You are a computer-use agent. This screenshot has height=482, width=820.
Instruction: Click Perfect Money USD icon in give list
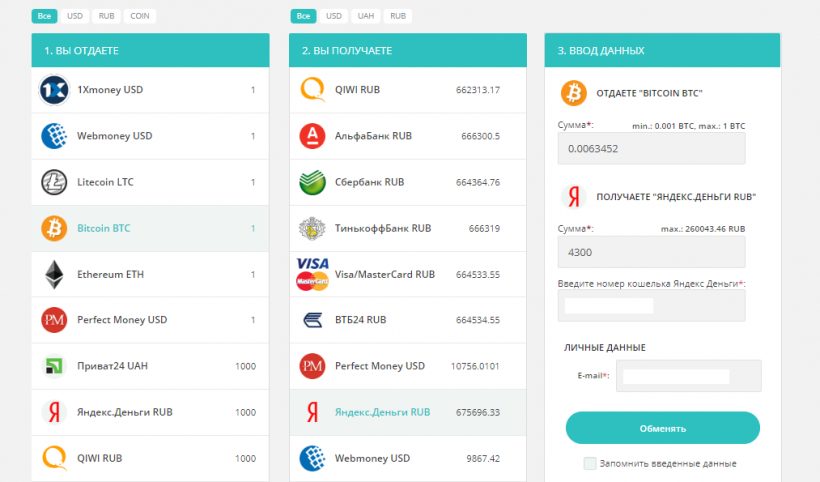(54, 320)
